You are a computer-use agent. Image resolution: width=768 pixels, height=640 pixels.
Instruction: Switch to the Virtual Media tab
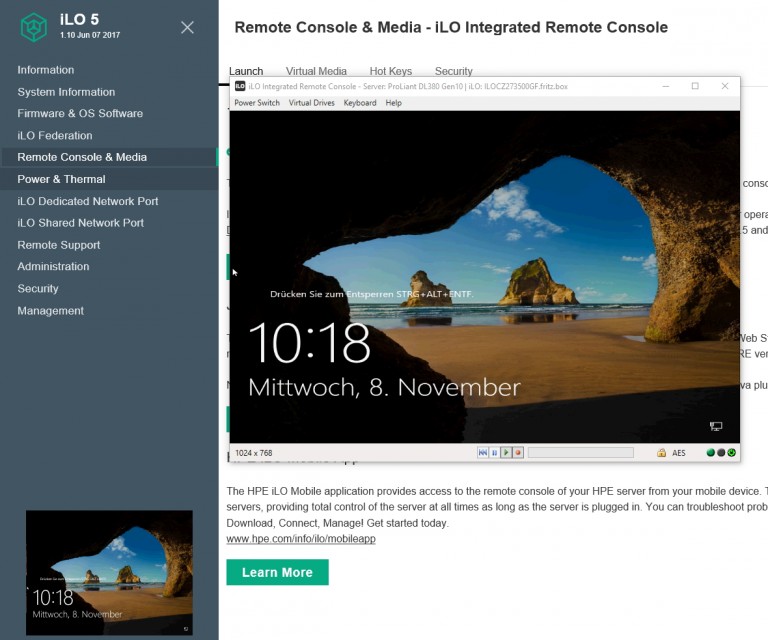(316, 71)
